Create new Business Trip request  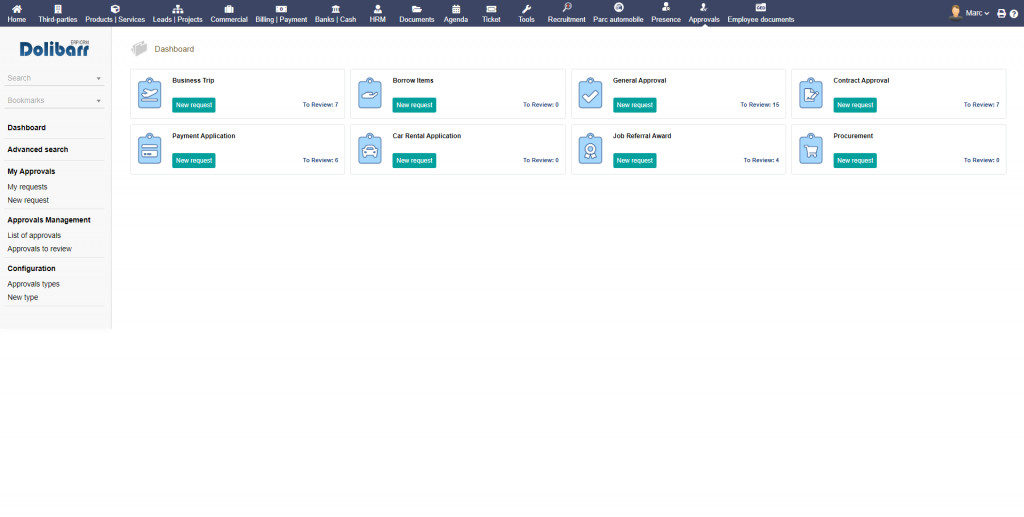point(194,105)
